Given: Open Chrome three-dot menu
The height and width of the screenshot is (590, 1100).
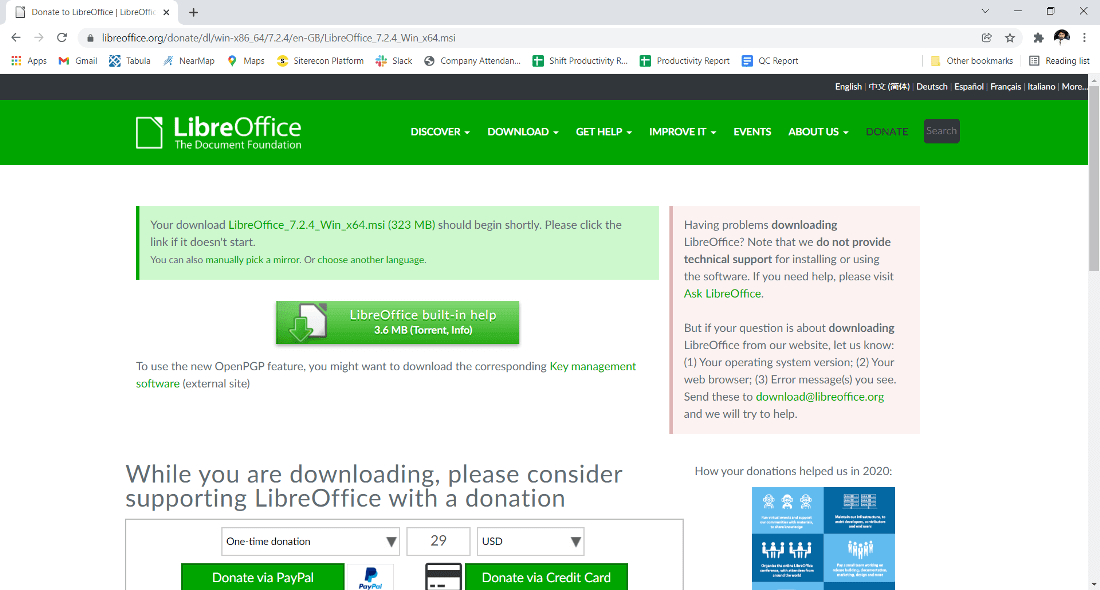Looking at the screenshot, I should coord(1085,38).
